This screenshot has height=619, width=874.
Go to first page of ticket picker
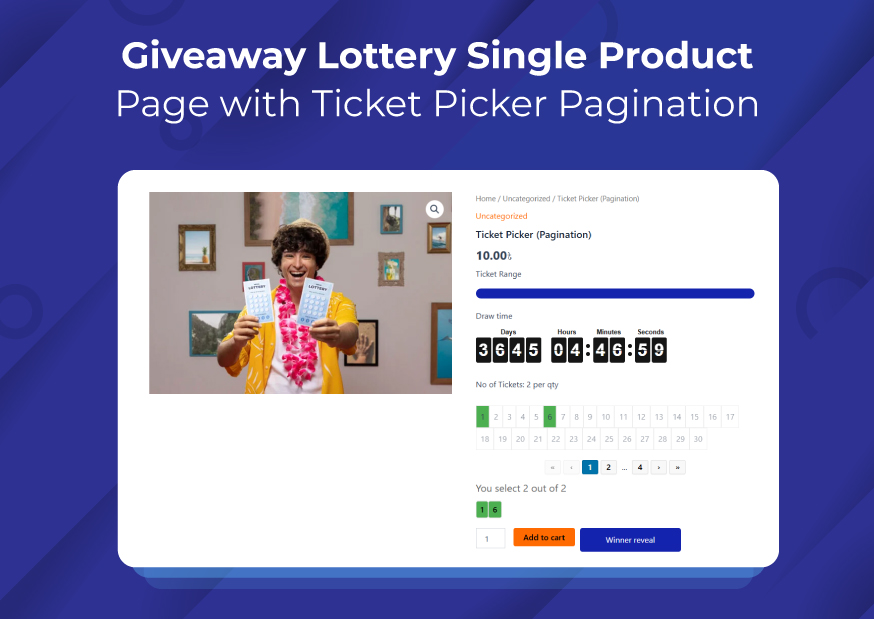tap(552, 467)
